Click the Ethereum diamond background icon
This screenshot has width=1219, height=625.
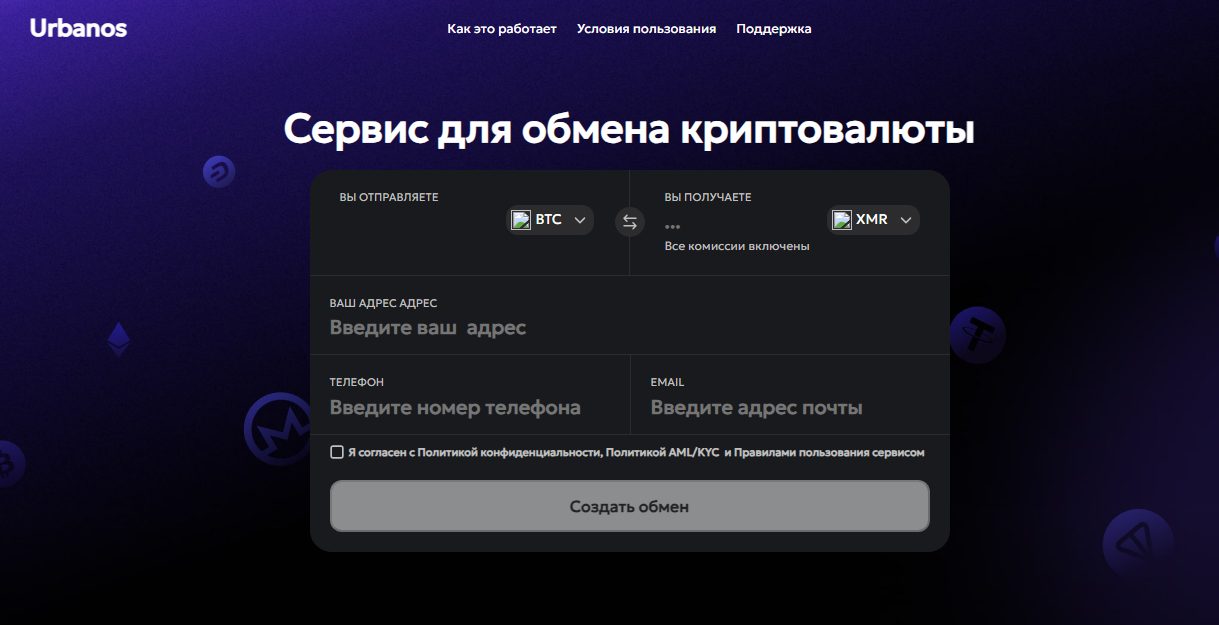[x=119, y=339]
